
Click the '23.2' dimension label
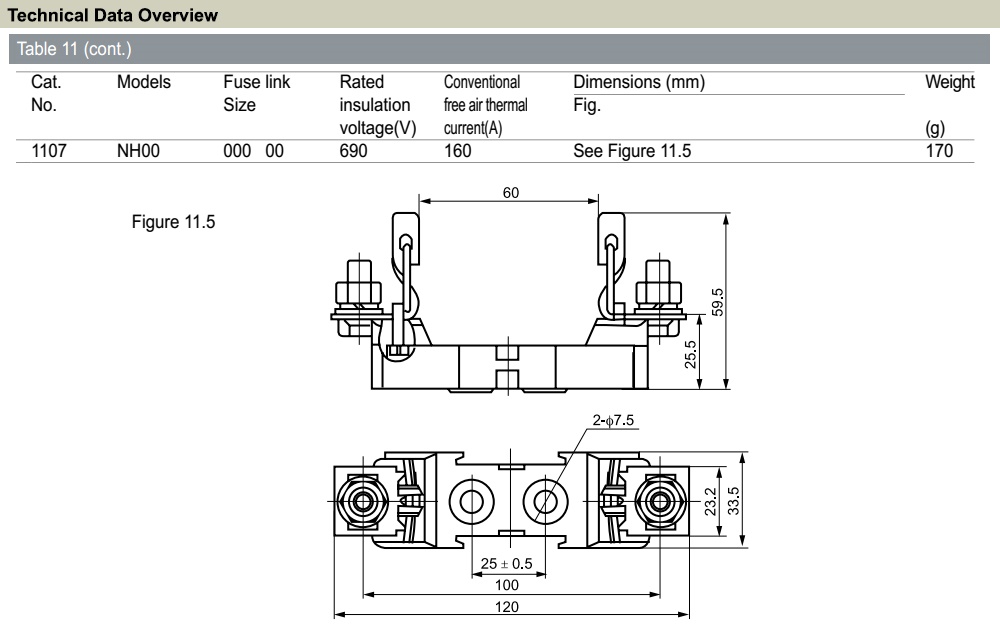point(711,501)
